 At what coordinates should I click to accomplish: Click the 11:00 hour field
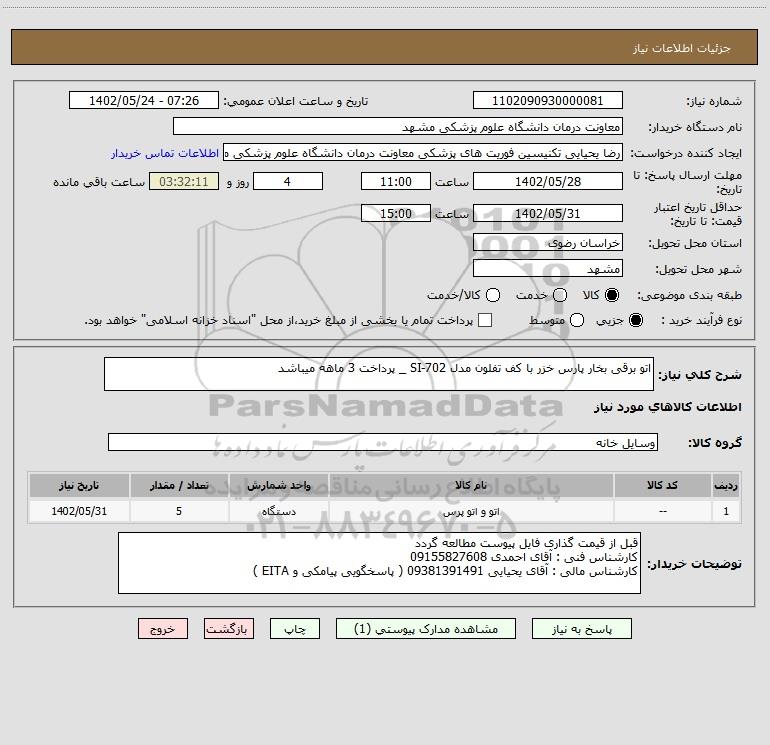[396, 181]
